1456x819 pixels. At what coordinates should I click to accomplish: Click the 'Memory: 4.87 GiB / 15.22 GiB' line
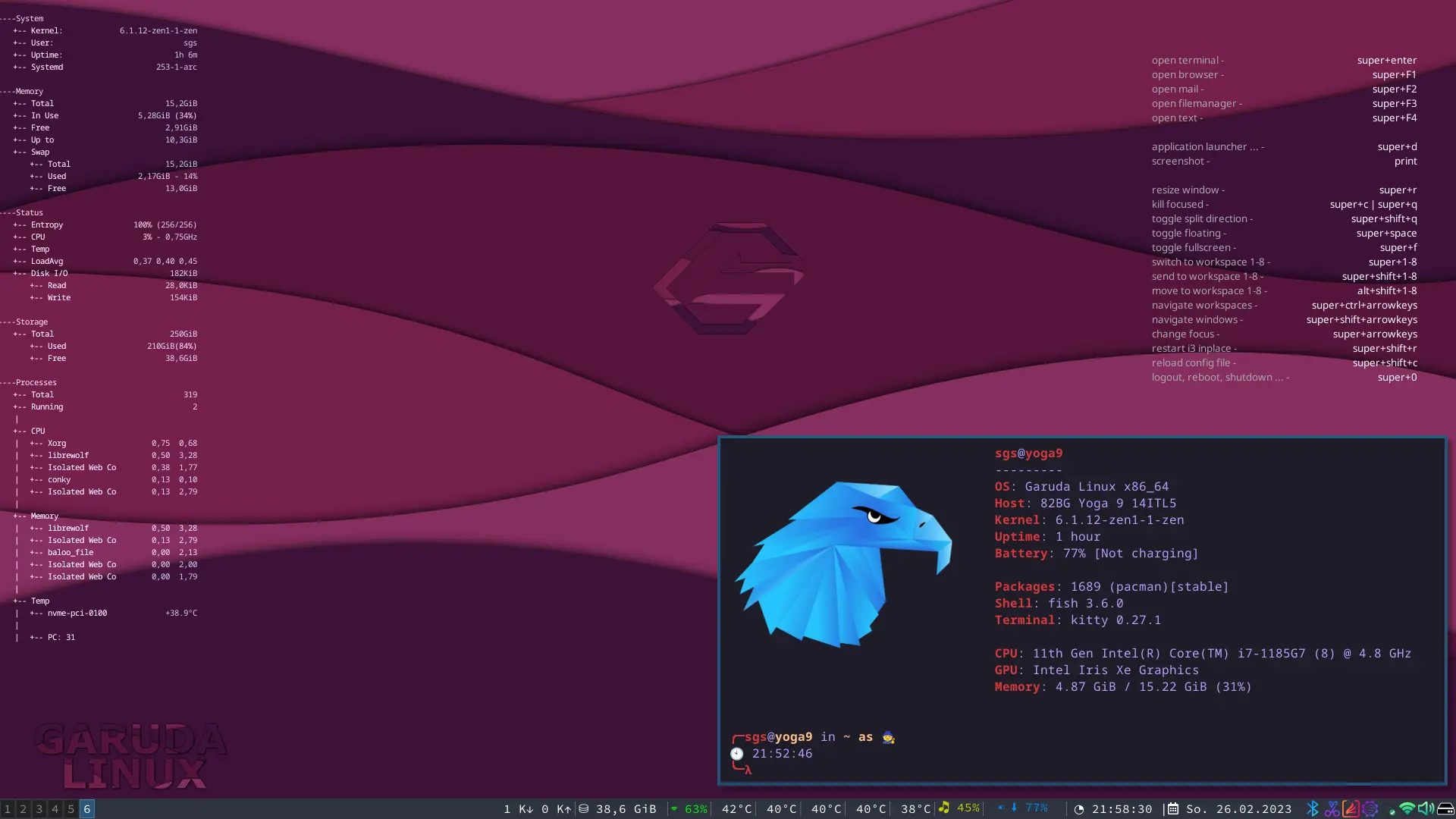(x=1123, y=687)
